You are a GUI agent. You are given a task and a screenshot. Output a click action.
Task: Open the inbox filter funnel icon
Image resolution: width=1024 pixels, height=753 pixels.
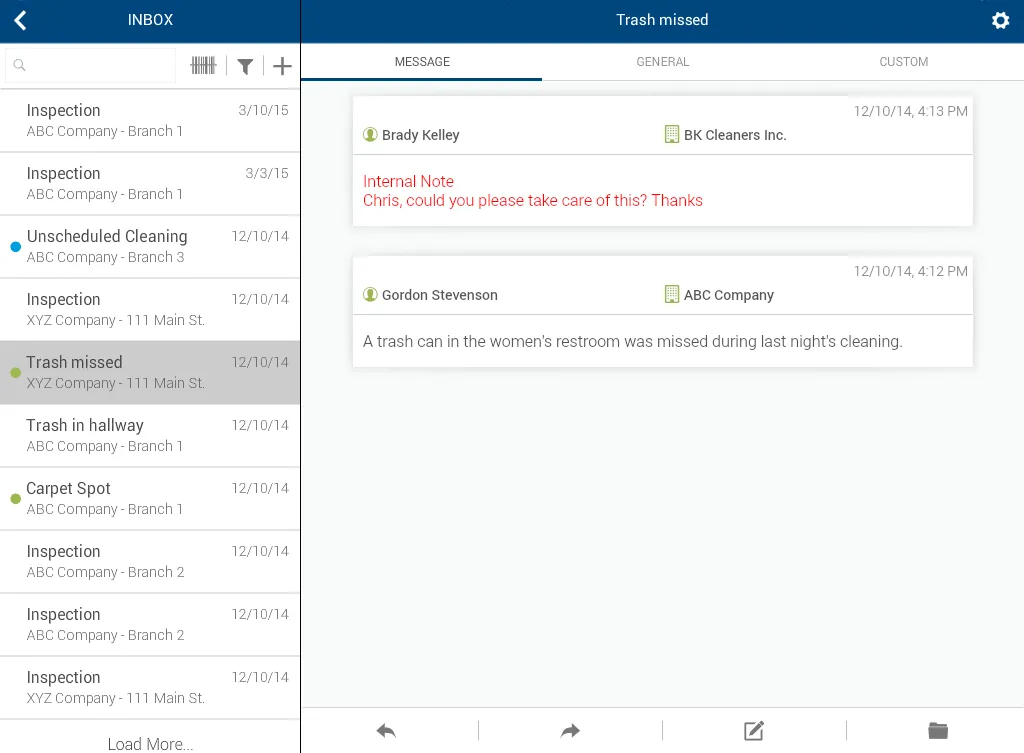click(x=245, y=66)
